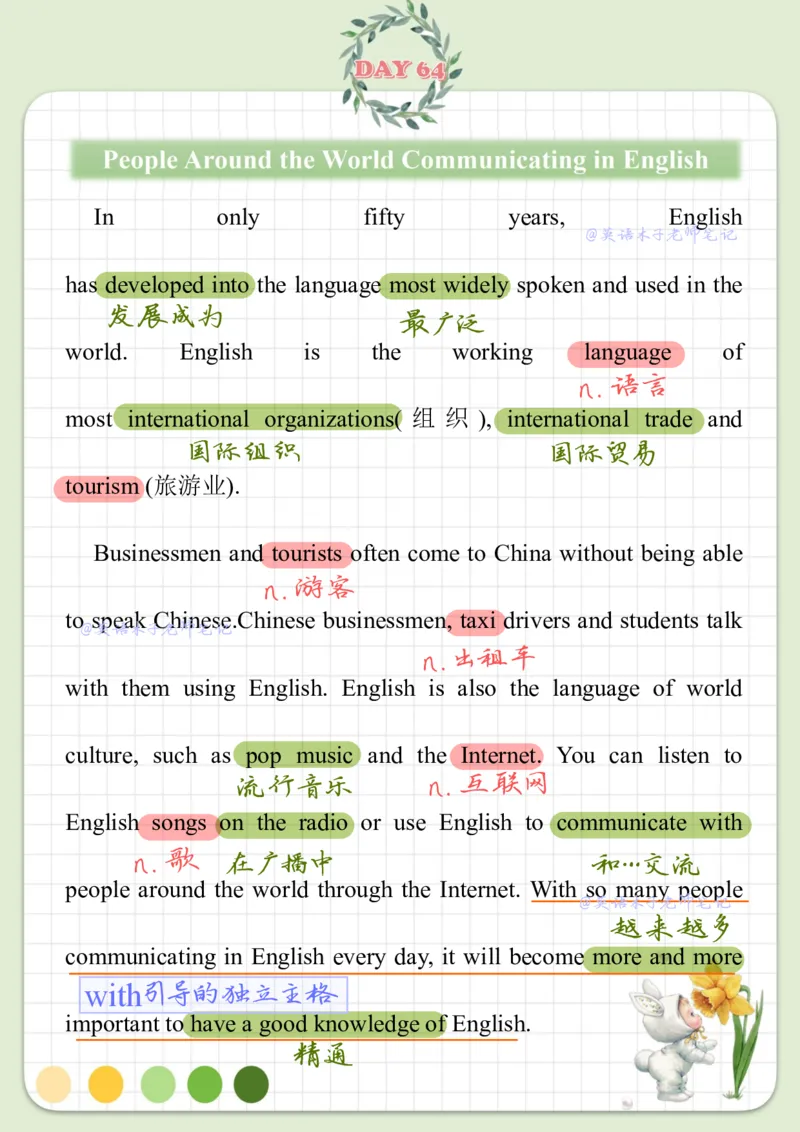Viewport: 800px width, 1132px height.
Task: Click the printed gloss '组织' in parentheses
Action: coord(440,419)
